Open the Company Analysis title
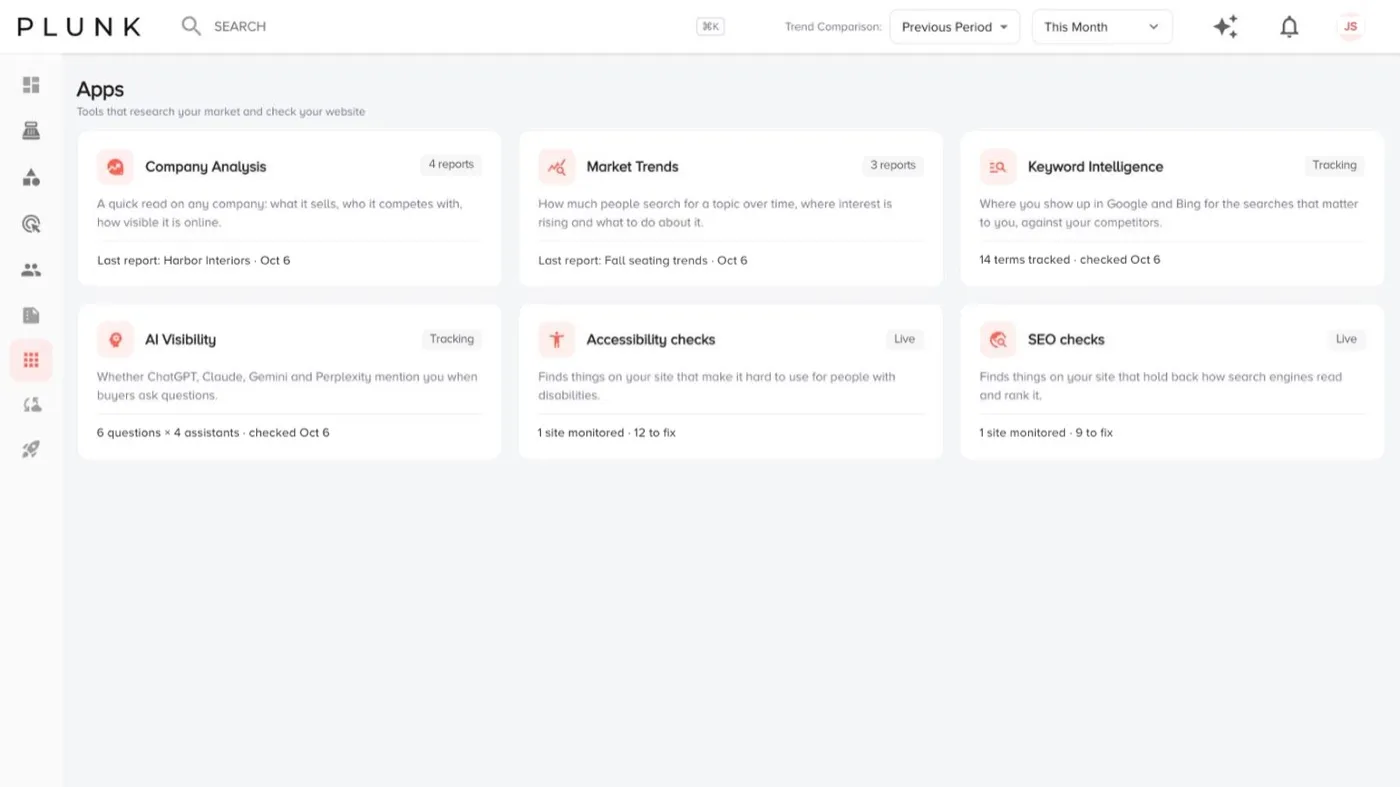The image size is (1400, 787). click(206, 167)
